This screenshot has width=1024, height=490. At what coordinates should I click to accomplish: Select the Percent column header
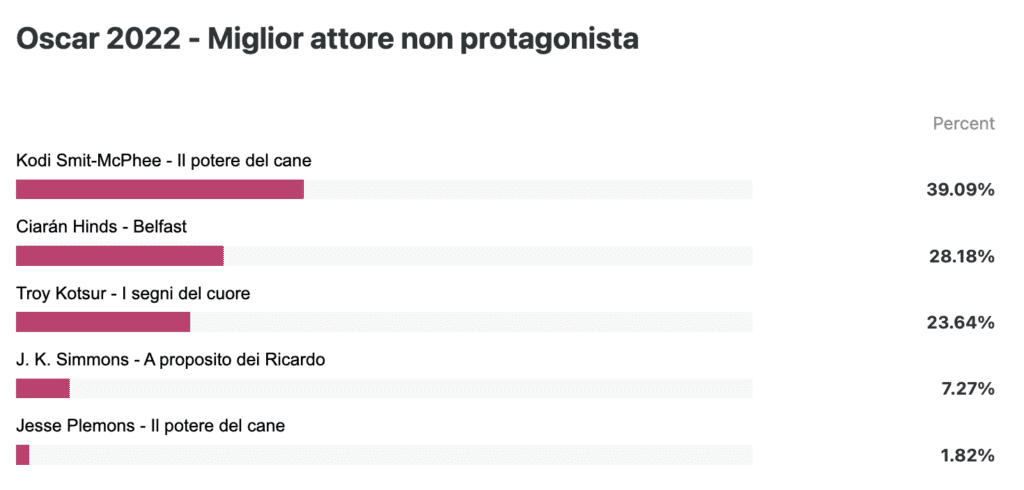(963, 123)
